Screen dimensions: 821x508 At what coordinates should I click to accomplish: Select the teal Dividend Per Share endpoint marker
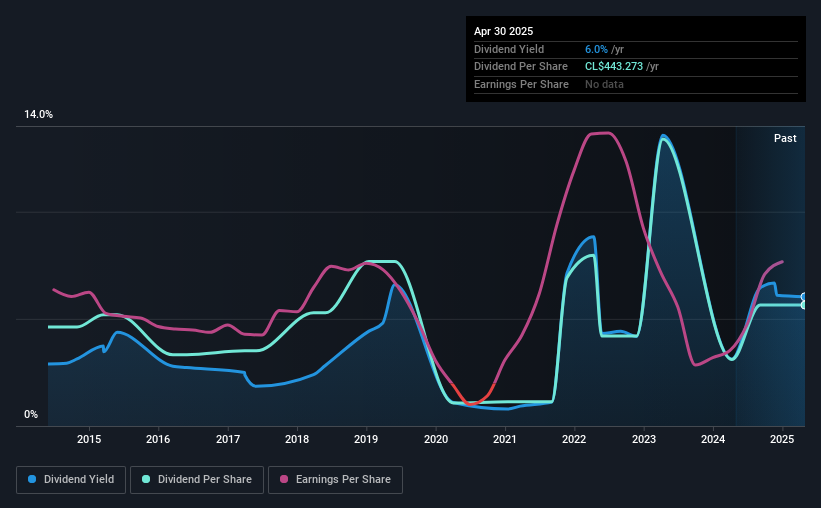coord(804,305)
